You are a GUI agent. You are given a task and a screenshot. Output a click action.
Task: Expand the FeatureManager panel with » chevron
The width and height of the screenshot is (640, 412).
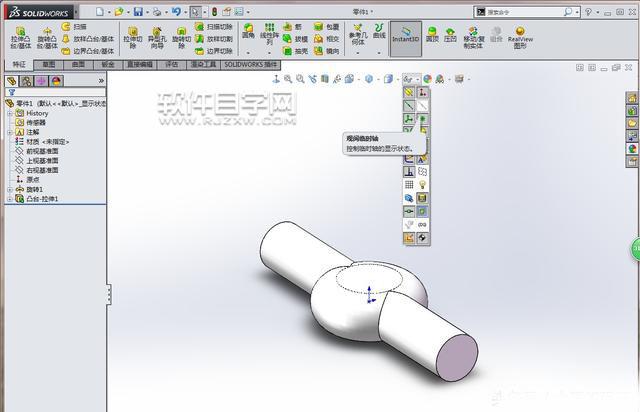101,81
